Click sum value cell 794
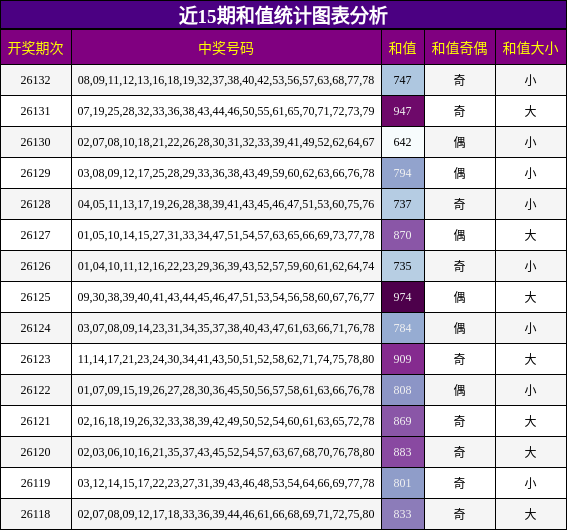Screen dimensions: 567x530 point(402,173)
